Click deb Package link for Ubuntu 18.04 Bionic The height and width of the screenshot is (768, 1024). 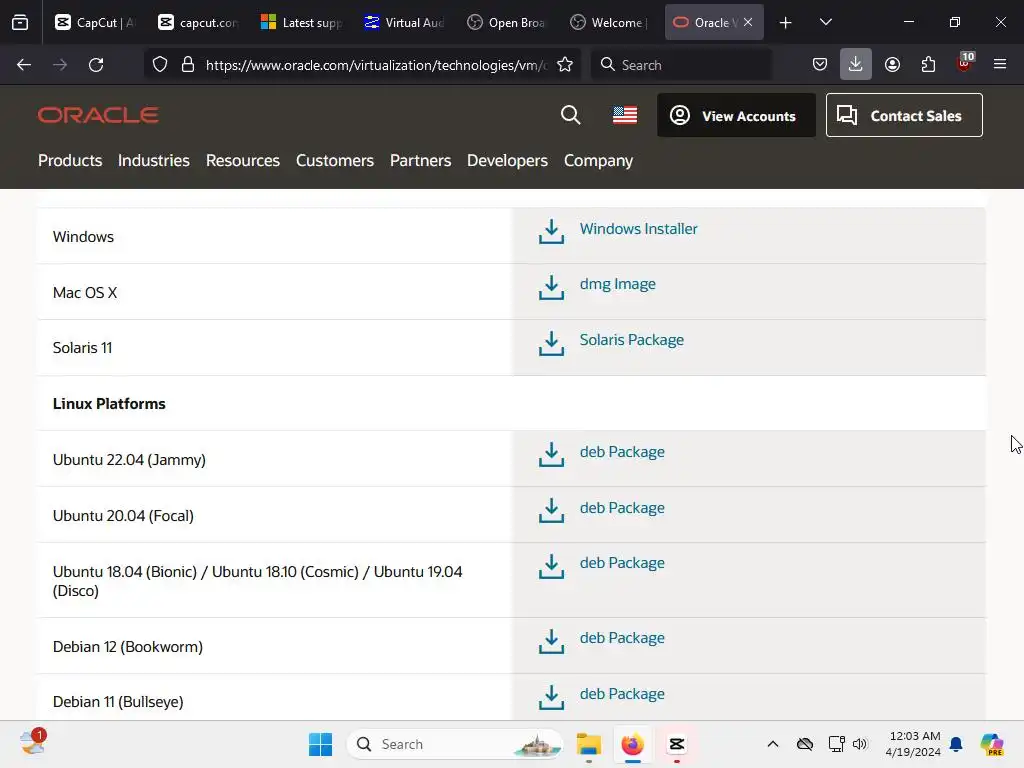click(x=622, y=563)
